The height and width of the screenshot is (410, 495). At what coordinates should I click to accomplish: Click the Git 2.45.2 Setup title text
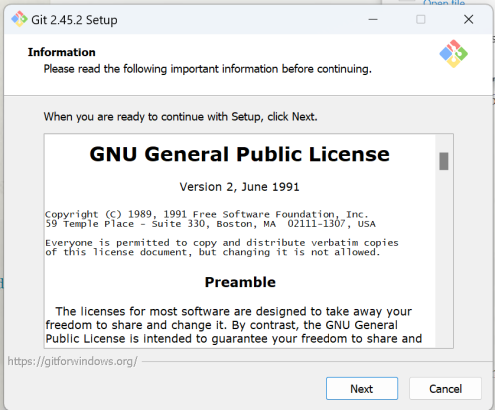74,20
